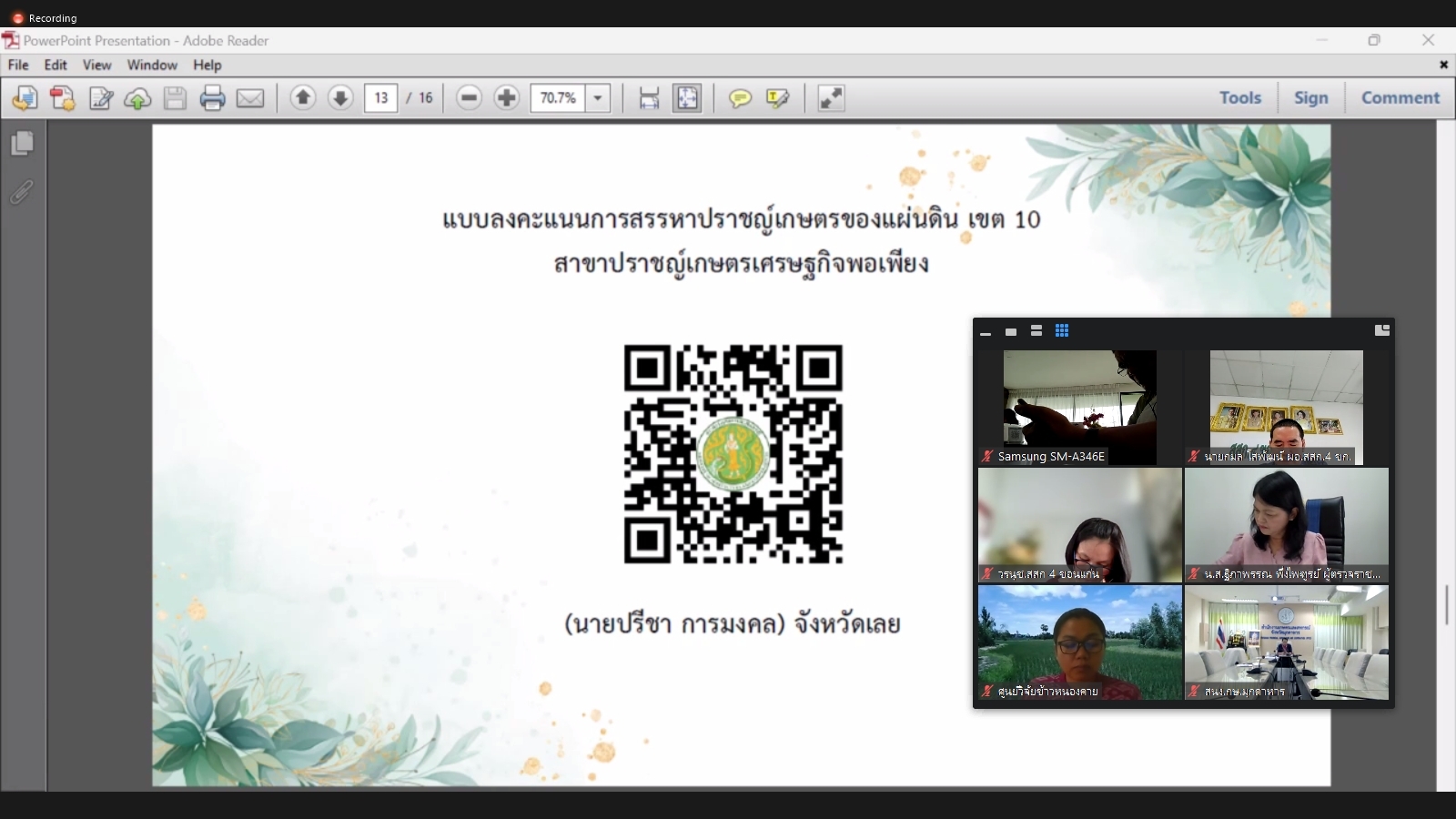Open the Edit menu
Image resolution: width=1456 pixels, height=819 pixels.
pos(56,65)
